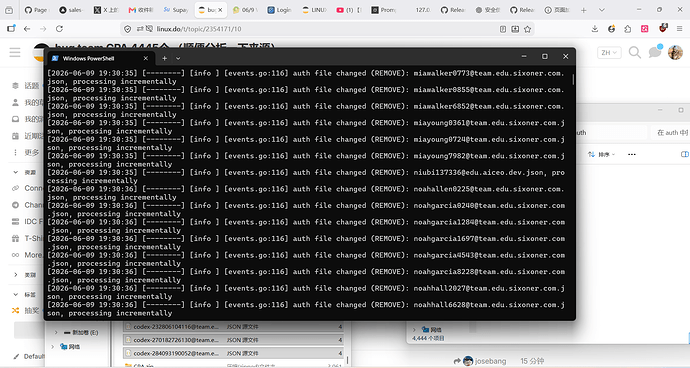690x368 pixels.
Task: Open the user avatar menu on forum header
Action: click(675, 52)
